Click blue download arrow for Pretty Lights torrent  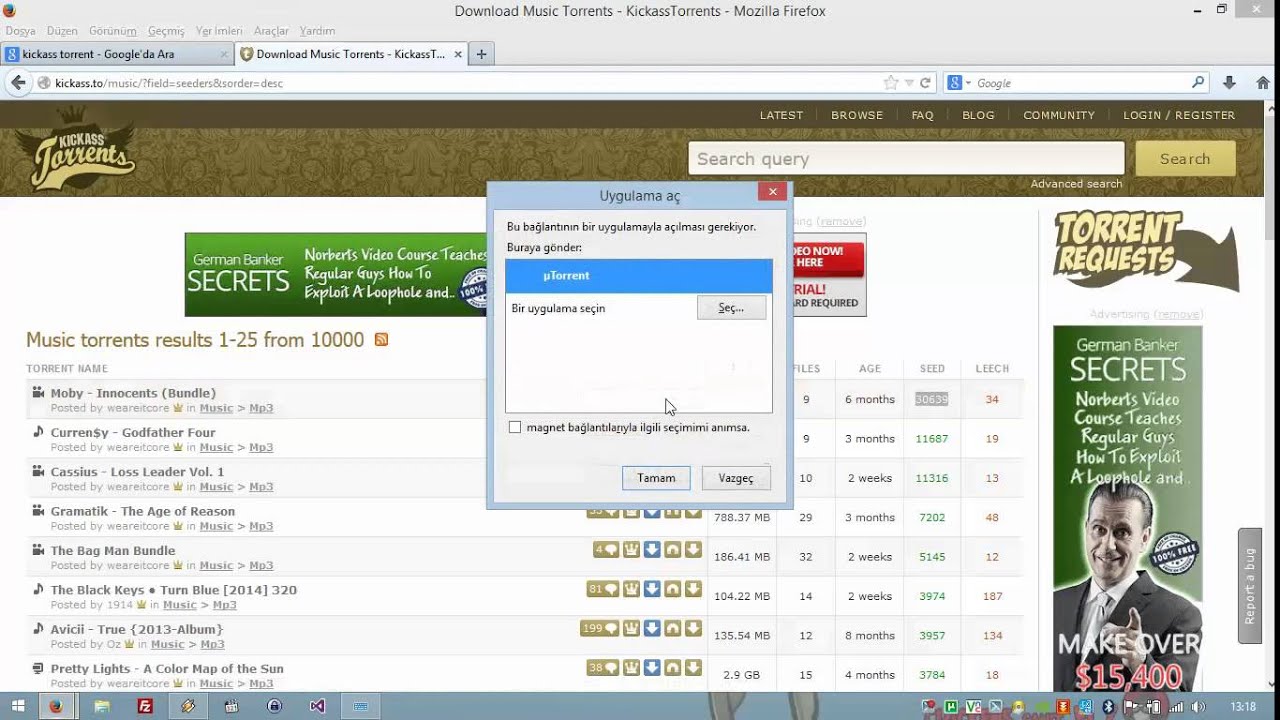click(652, 667)
